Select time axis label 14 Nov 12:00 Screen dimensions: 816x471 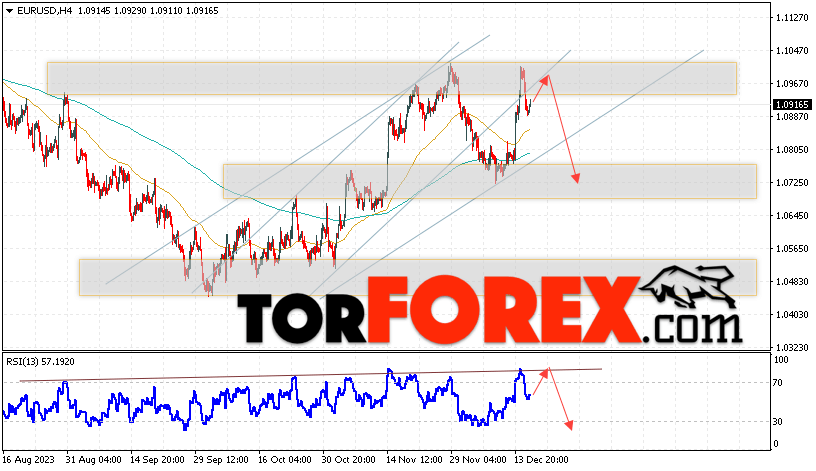[x=414, y=460]
